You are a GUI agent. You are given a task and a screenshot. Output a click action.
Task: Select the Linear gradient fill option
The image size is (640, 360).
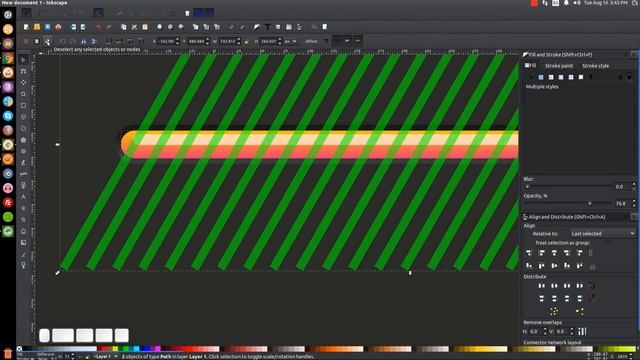point(551,77)
